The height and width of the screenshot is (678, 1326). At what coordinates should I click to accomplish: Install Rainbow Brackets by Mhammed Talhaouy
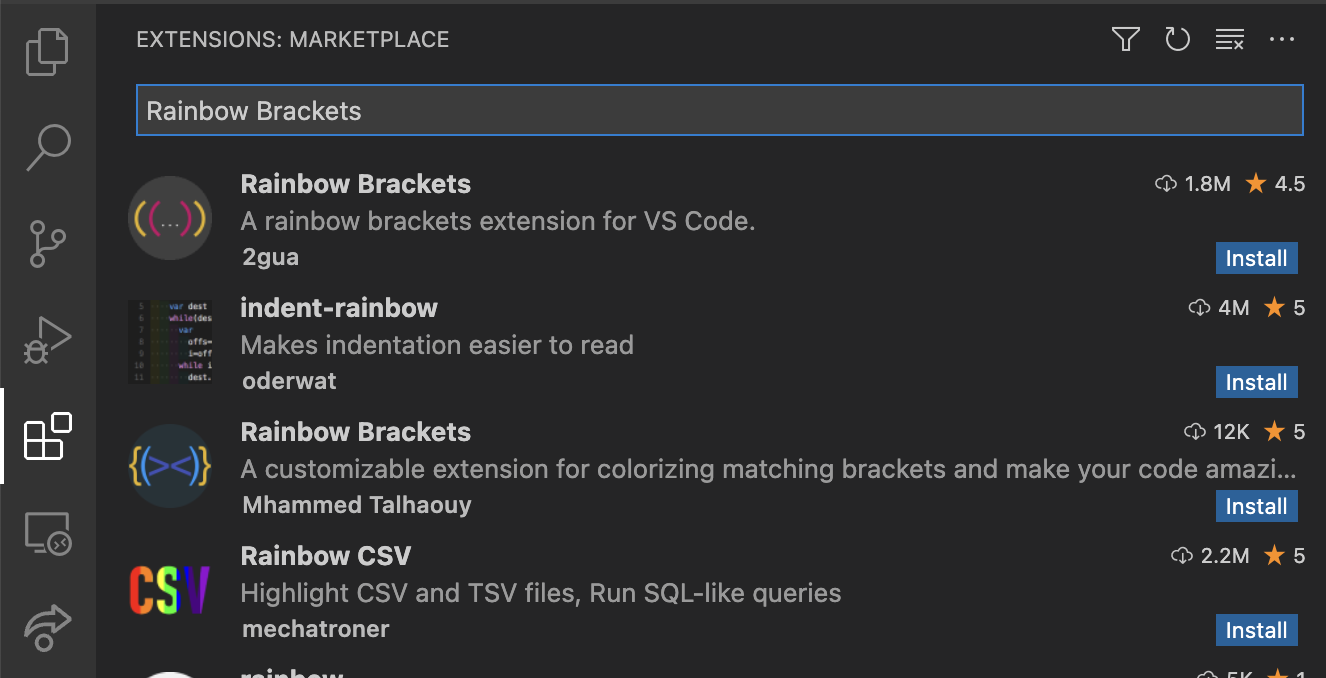pos(1256,506)
